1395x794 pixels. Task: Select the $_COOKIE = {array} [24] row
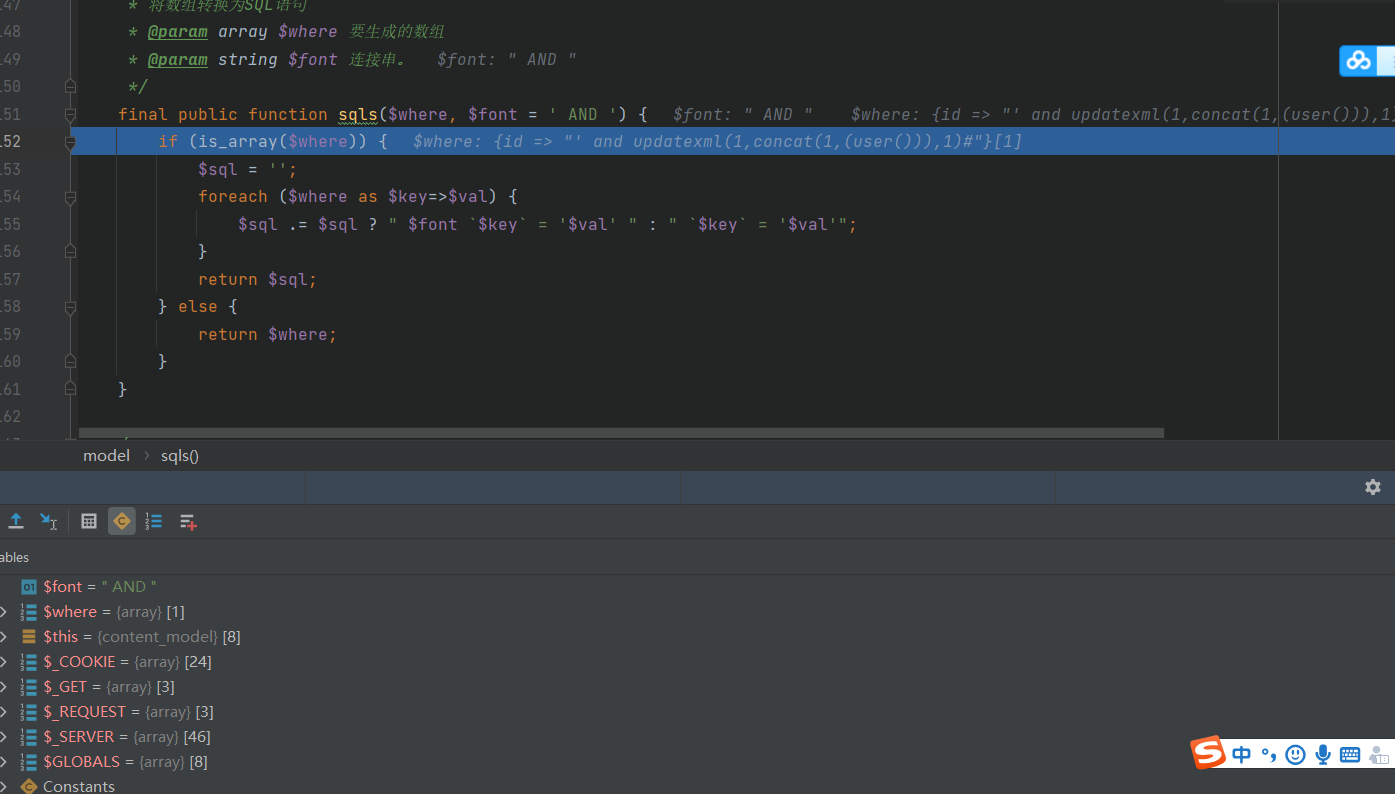tap(697, 662)
